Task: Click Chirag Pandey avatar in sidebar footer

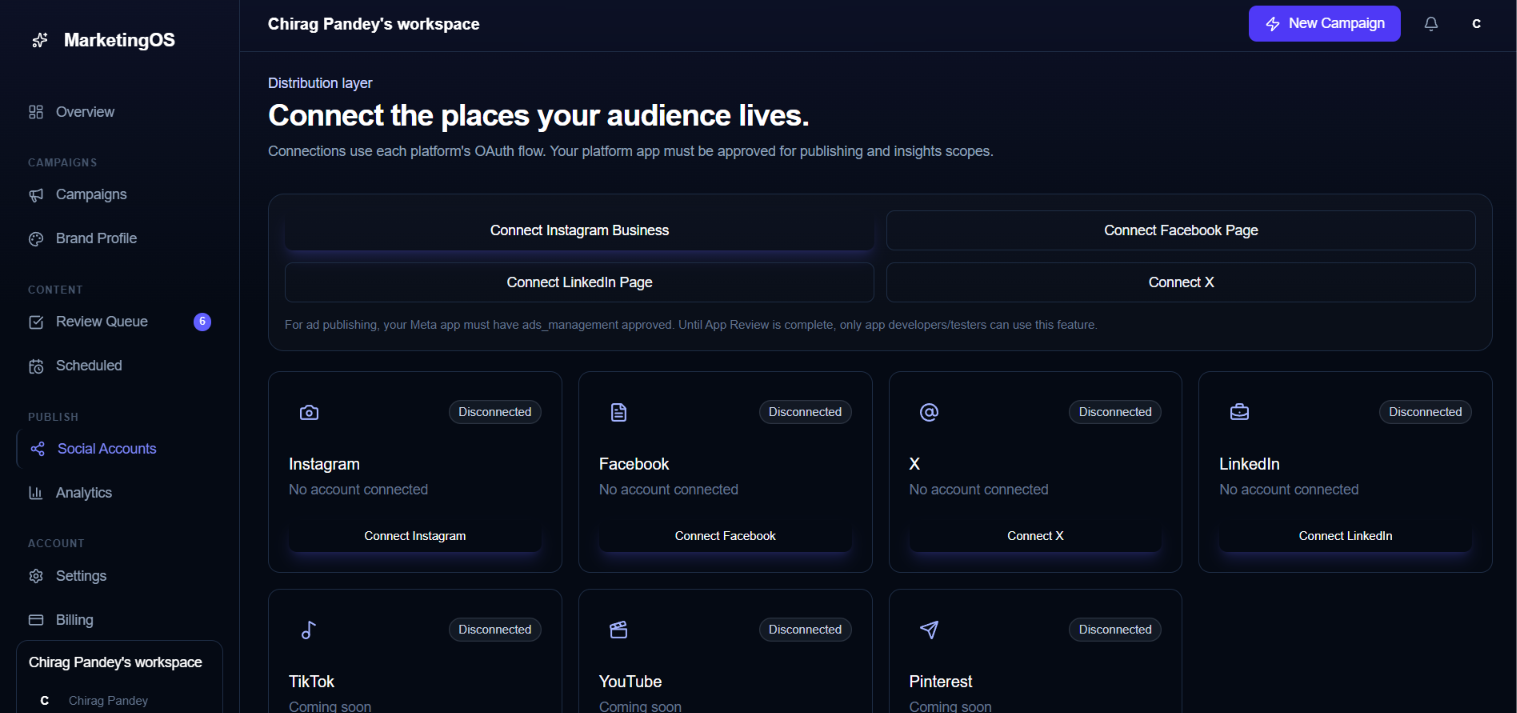Action: click(x=44, y=701)
